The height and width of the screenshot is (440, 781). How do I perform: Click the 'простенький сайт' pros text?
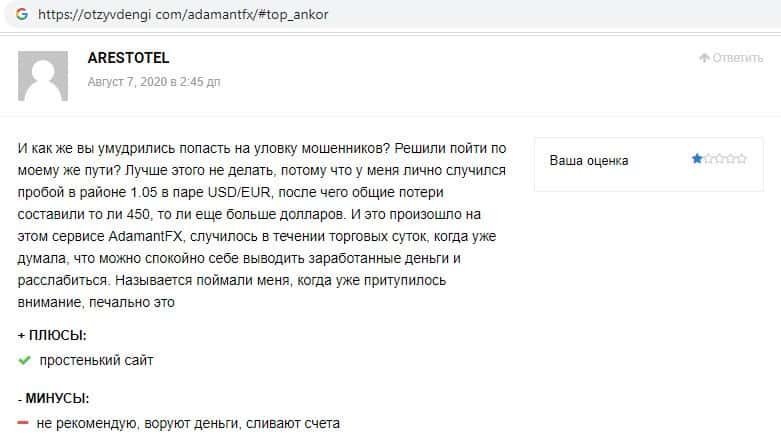pos(96,360)
